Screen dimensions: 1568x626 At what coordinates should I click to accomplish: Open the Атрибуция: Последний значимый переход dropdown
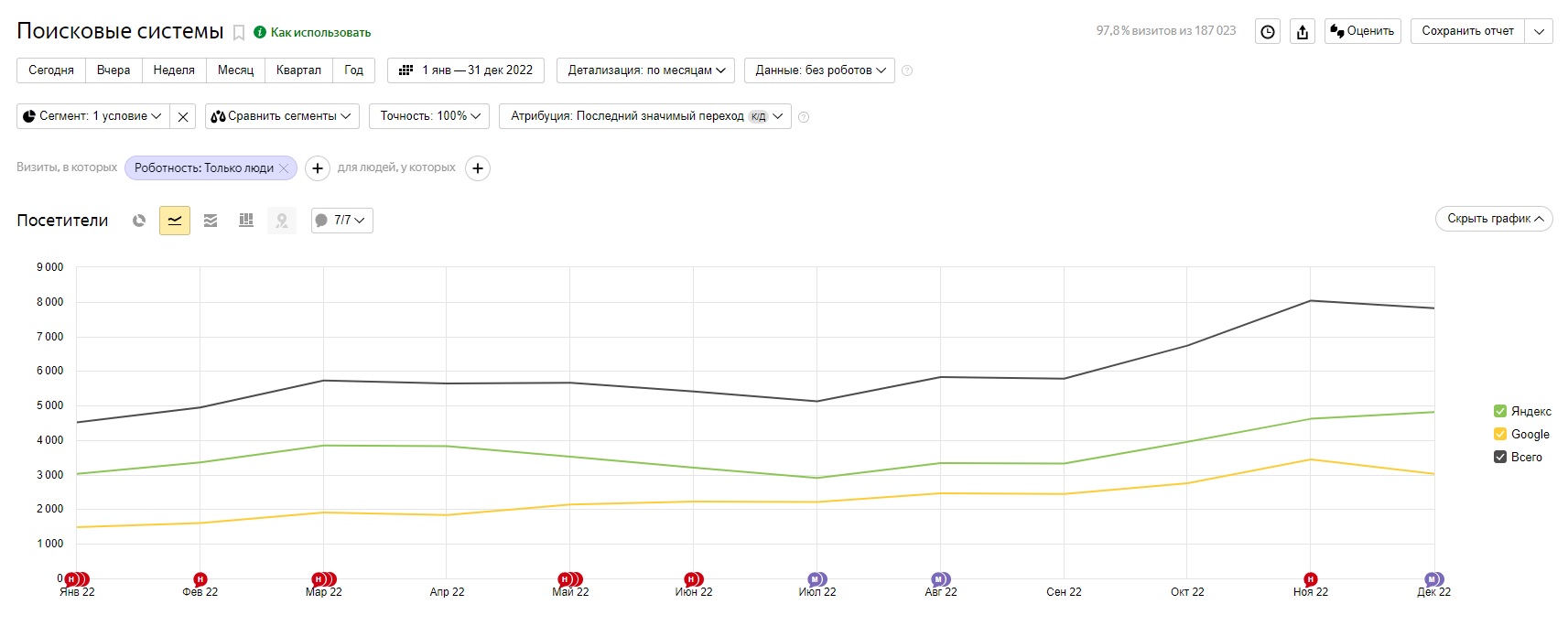(x=645, y=116)
